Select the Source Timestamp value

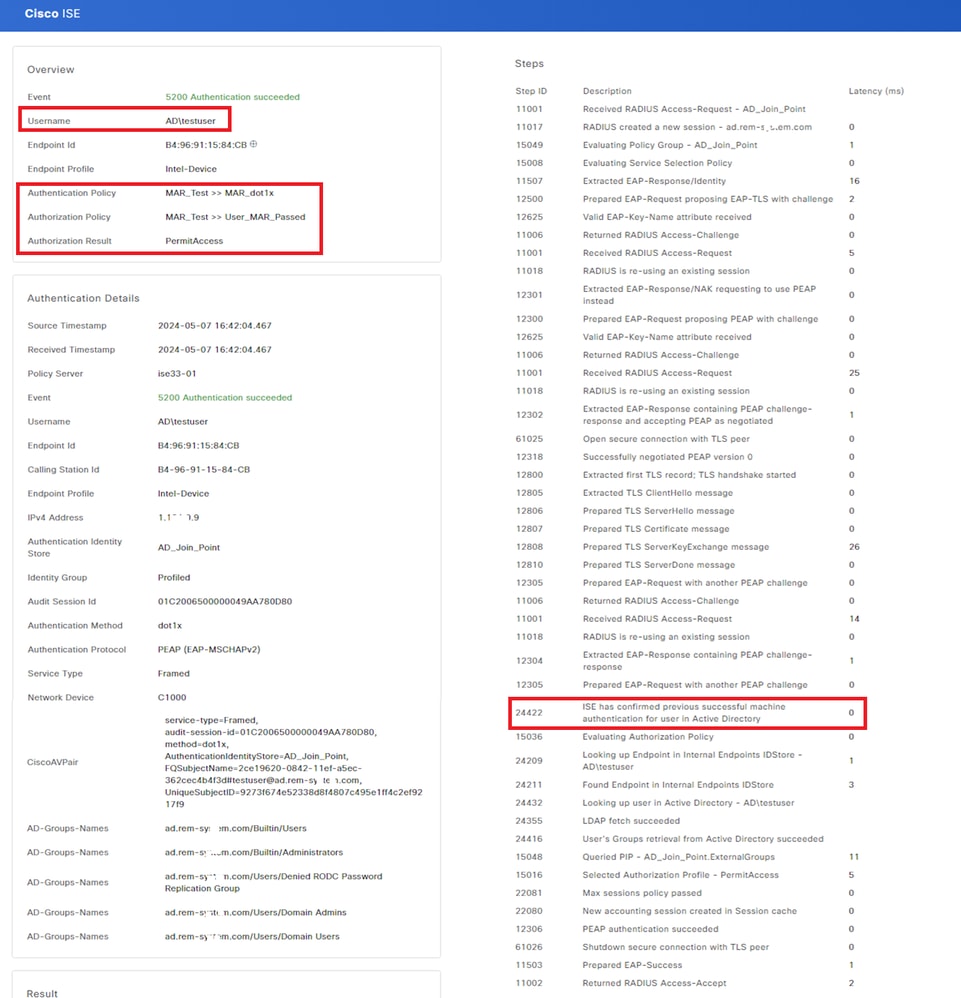(x=214, y=325)
